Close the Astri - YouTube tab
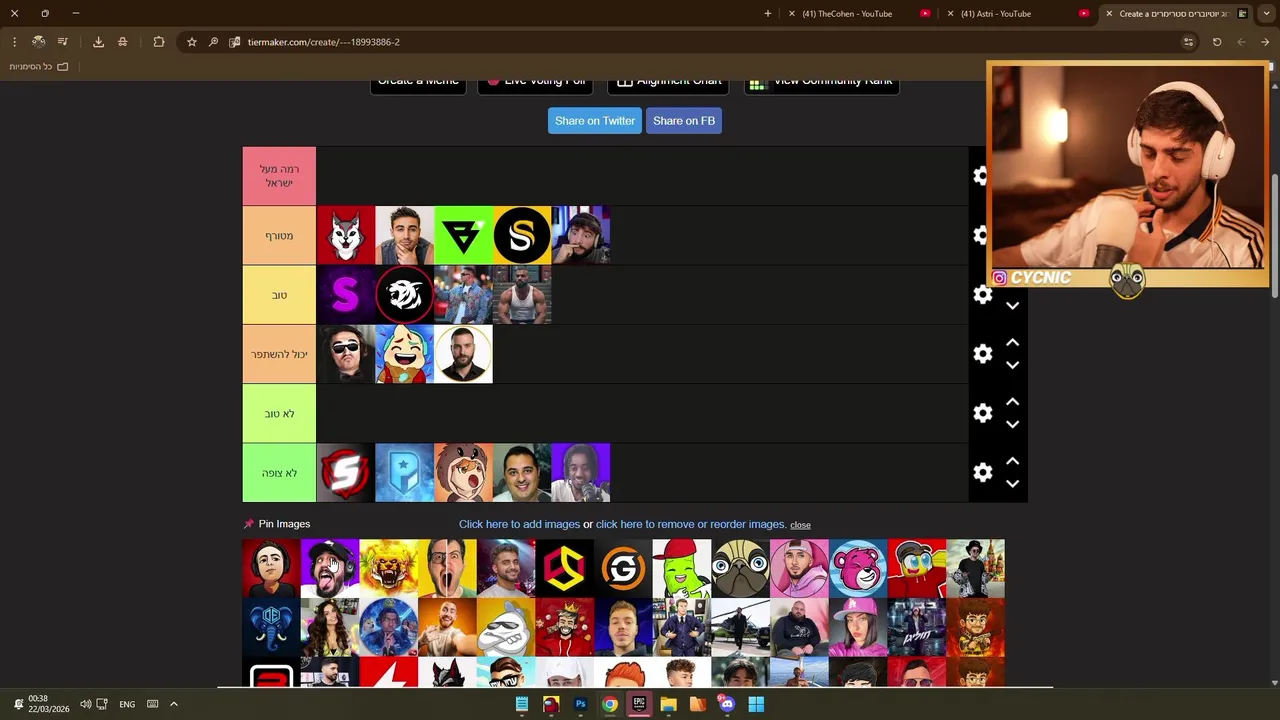The height and width of the screenshot is (720, 1280). [x=951, y=14]
